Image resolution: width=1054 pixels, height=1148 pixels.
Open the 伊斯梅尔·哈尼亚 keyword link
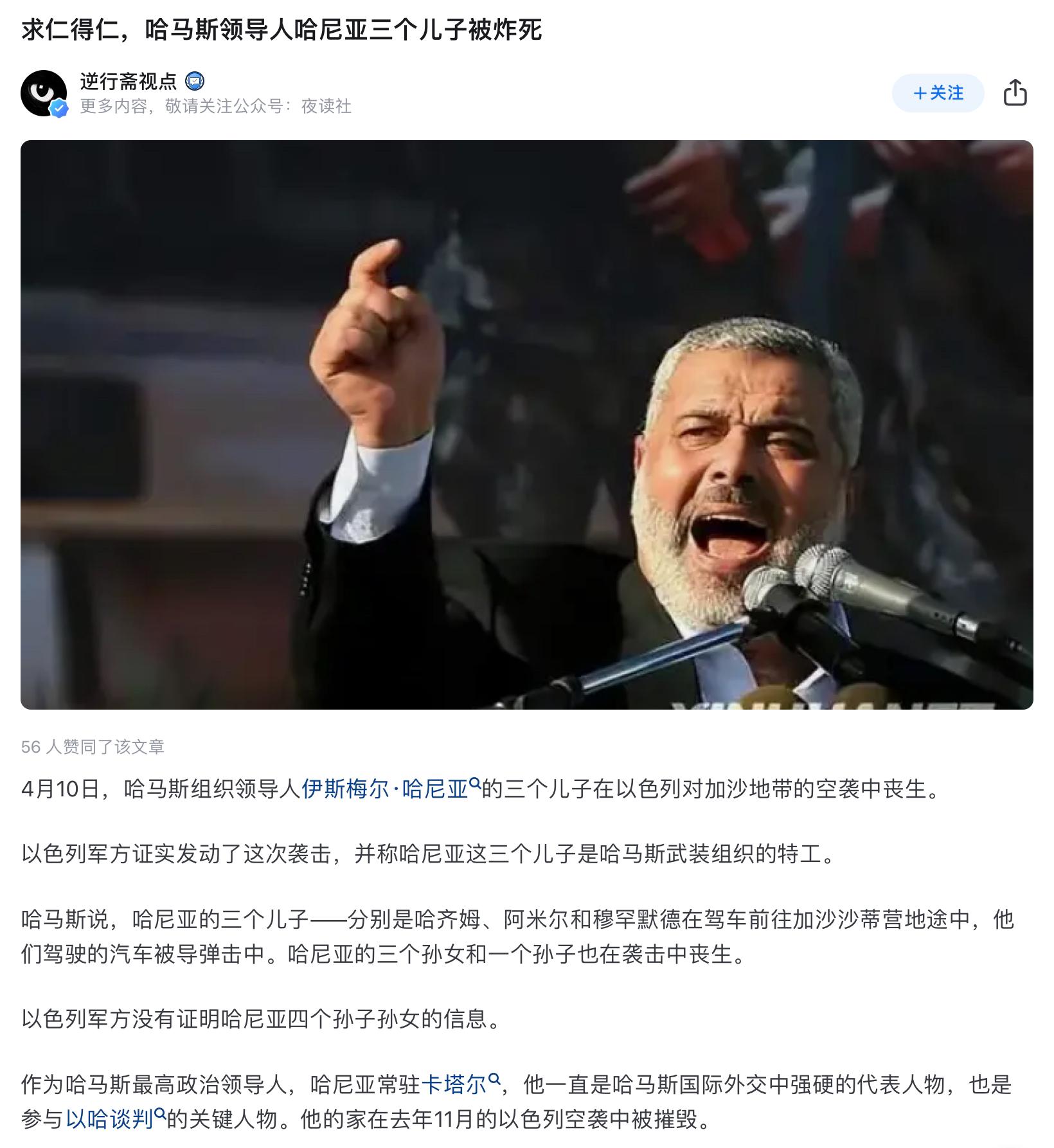coord(385,789)
